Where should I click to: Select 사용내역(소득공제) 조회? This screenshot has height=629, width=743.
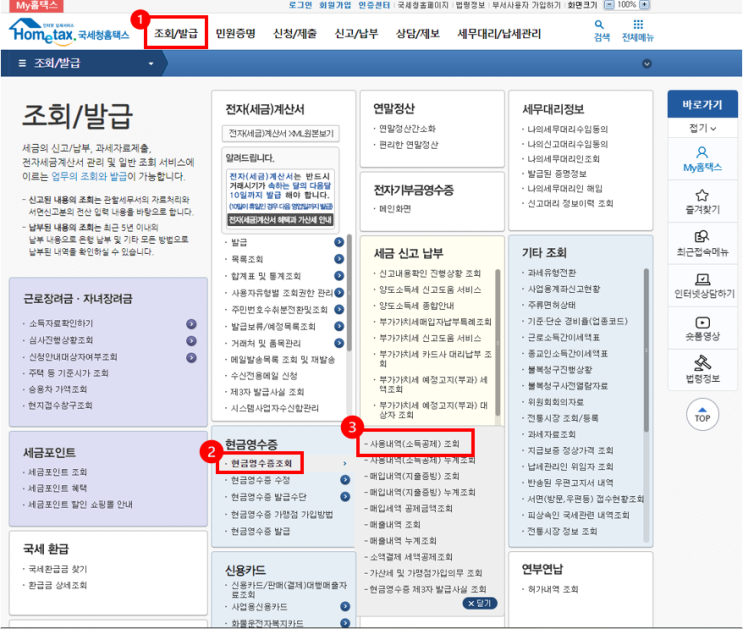[x=415, y=444]
